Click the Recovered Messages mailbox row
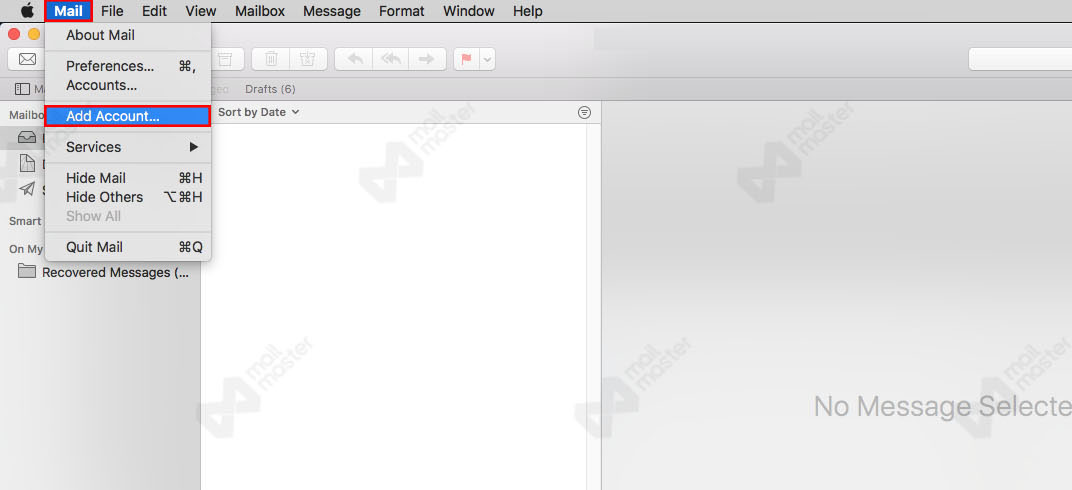1072x490 pixels. [100, 272]
